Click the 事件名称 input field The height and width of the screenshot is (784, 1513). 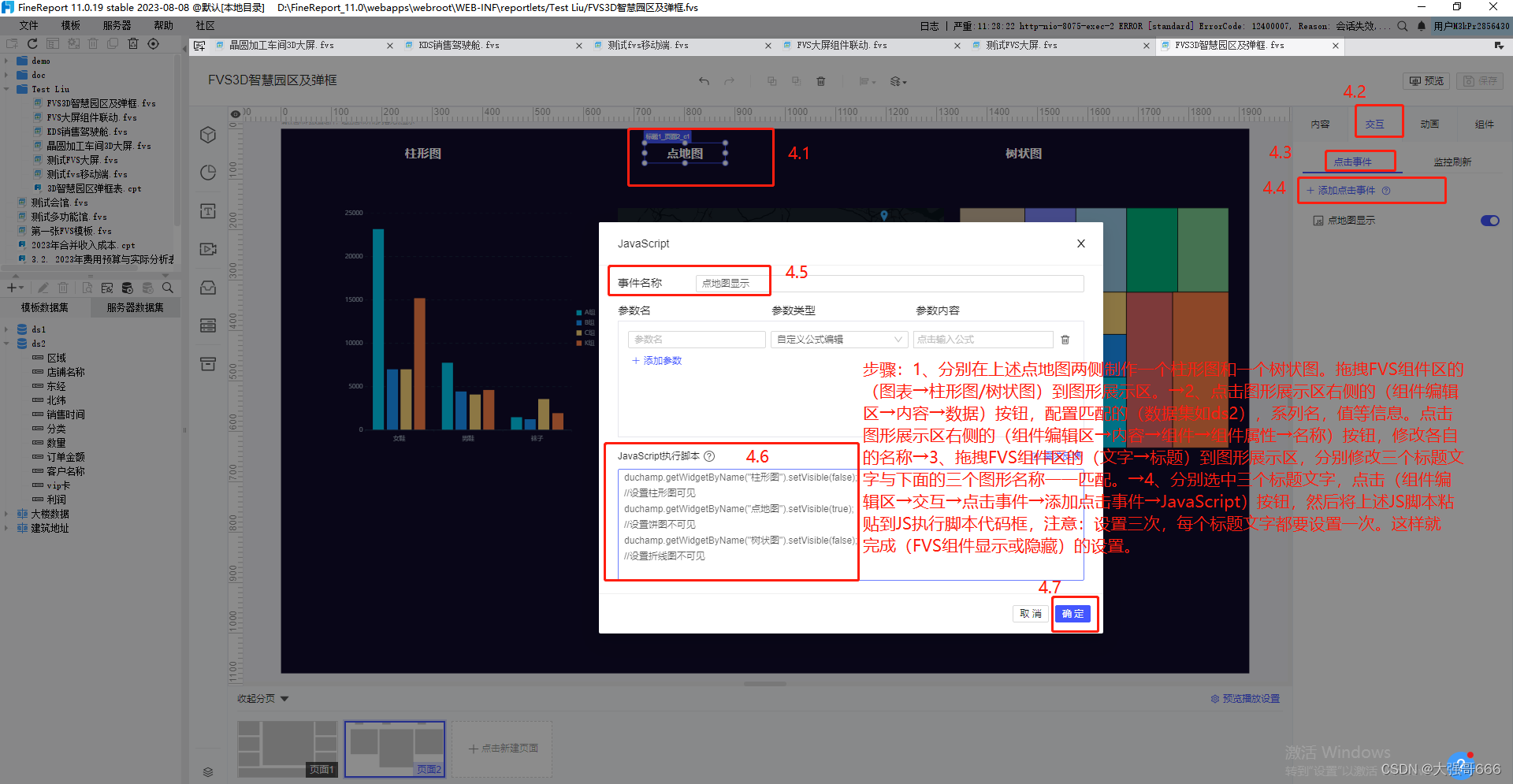[890, 283]
